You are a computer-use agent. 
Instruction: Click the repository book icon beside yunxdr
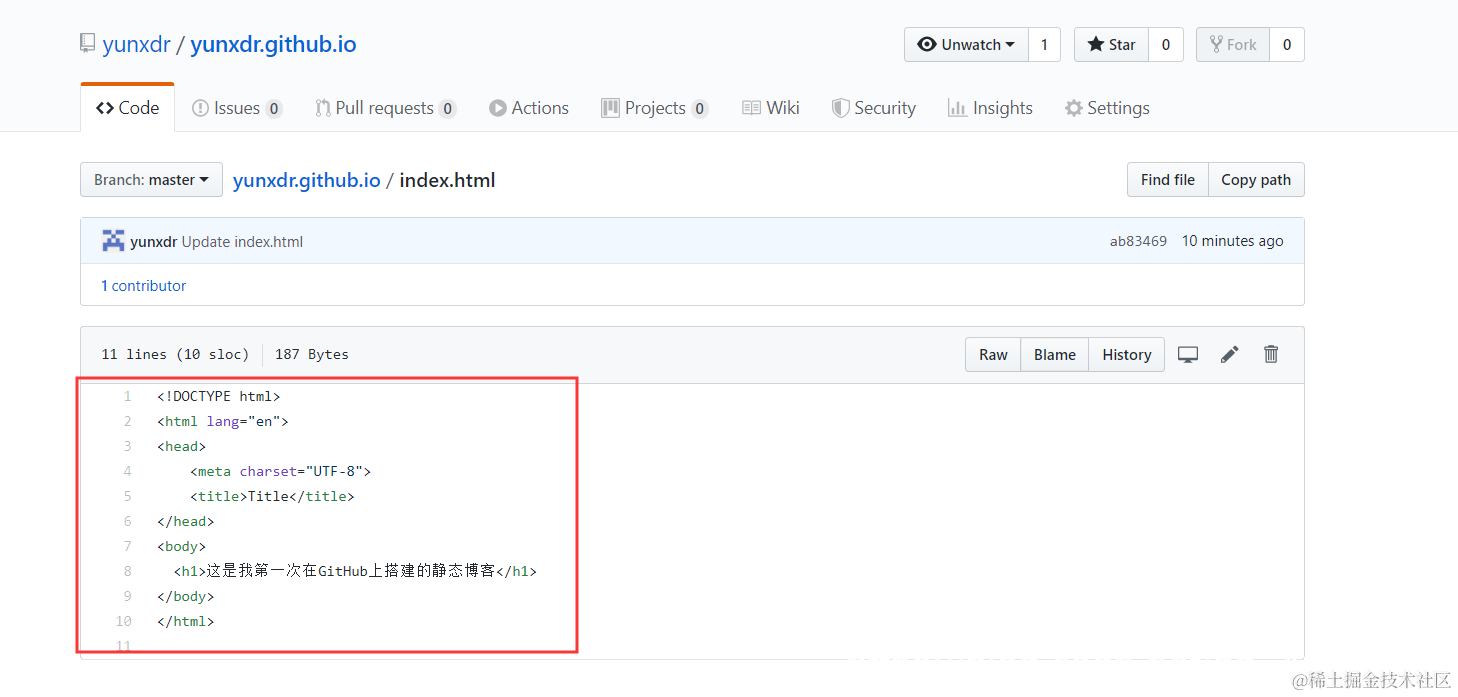(x=88, y=44)
